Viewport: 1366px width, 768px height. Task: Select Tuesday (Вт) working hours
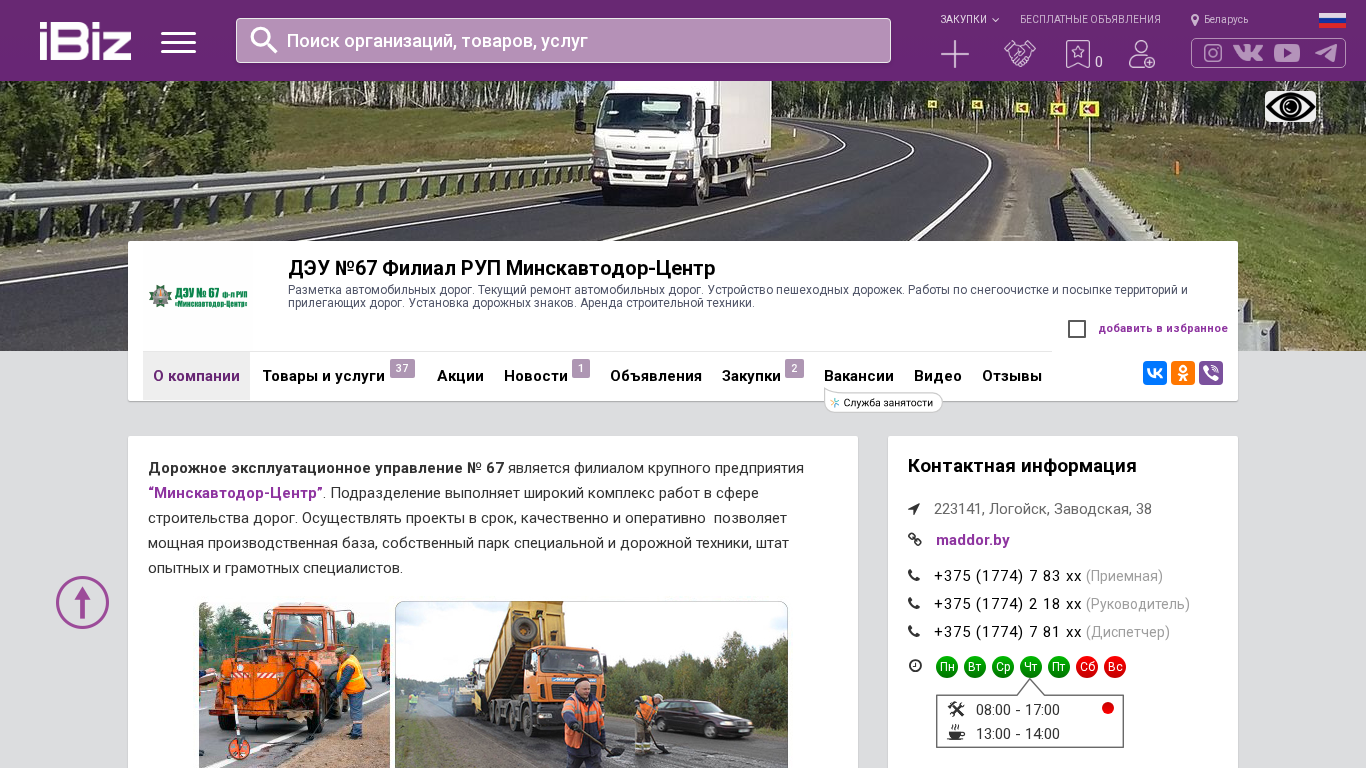(975, 667)
